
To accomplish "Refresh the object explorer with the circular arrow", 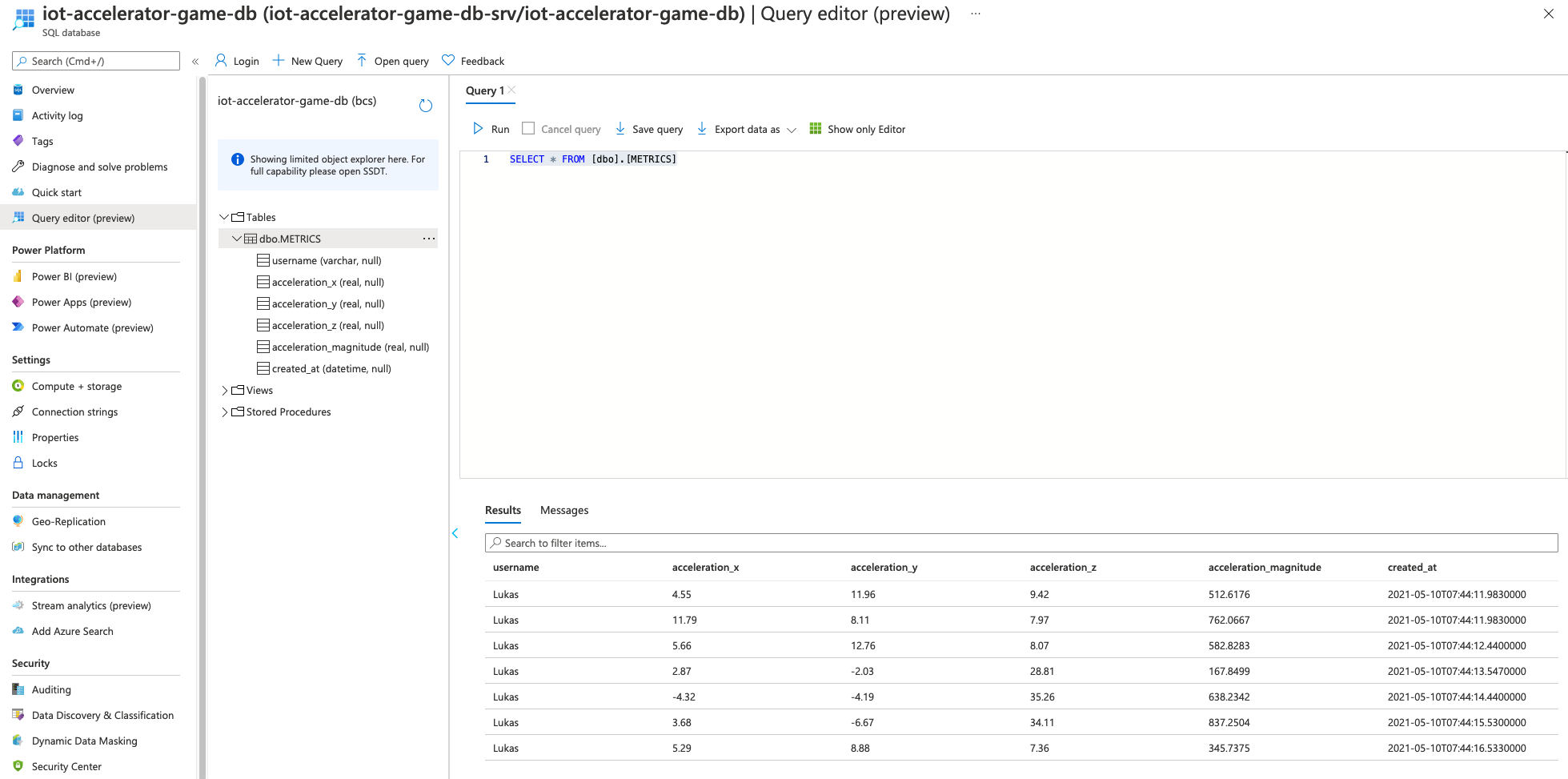I will click(x=426, y=106).
